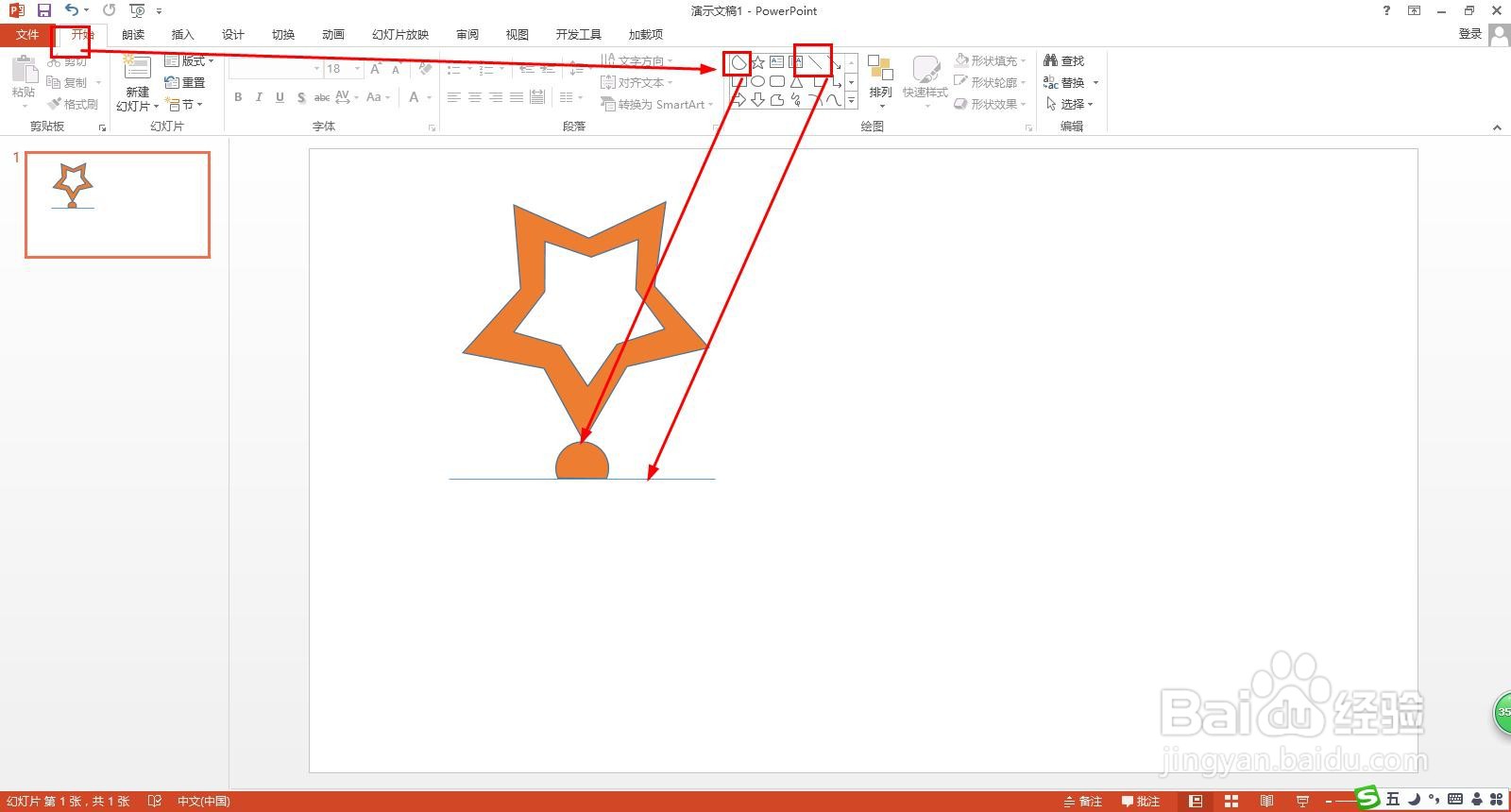
Task: Open Find (查找) in editing group
Action: (1064, 60)
